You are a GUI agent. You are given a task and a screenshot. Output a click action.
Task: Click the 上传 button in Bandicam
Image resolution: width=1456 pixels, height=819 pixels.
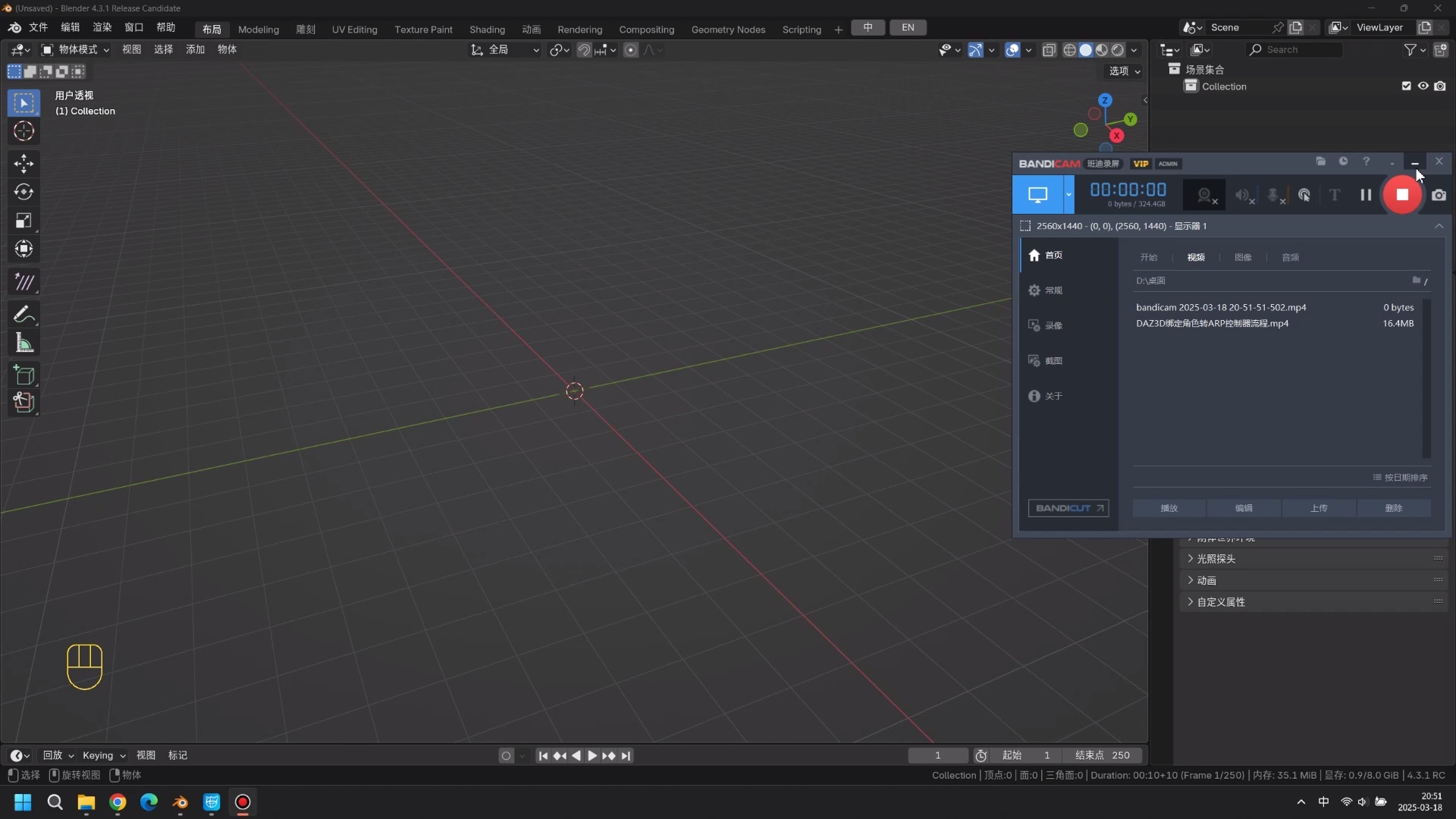(x=1319, y=508)
